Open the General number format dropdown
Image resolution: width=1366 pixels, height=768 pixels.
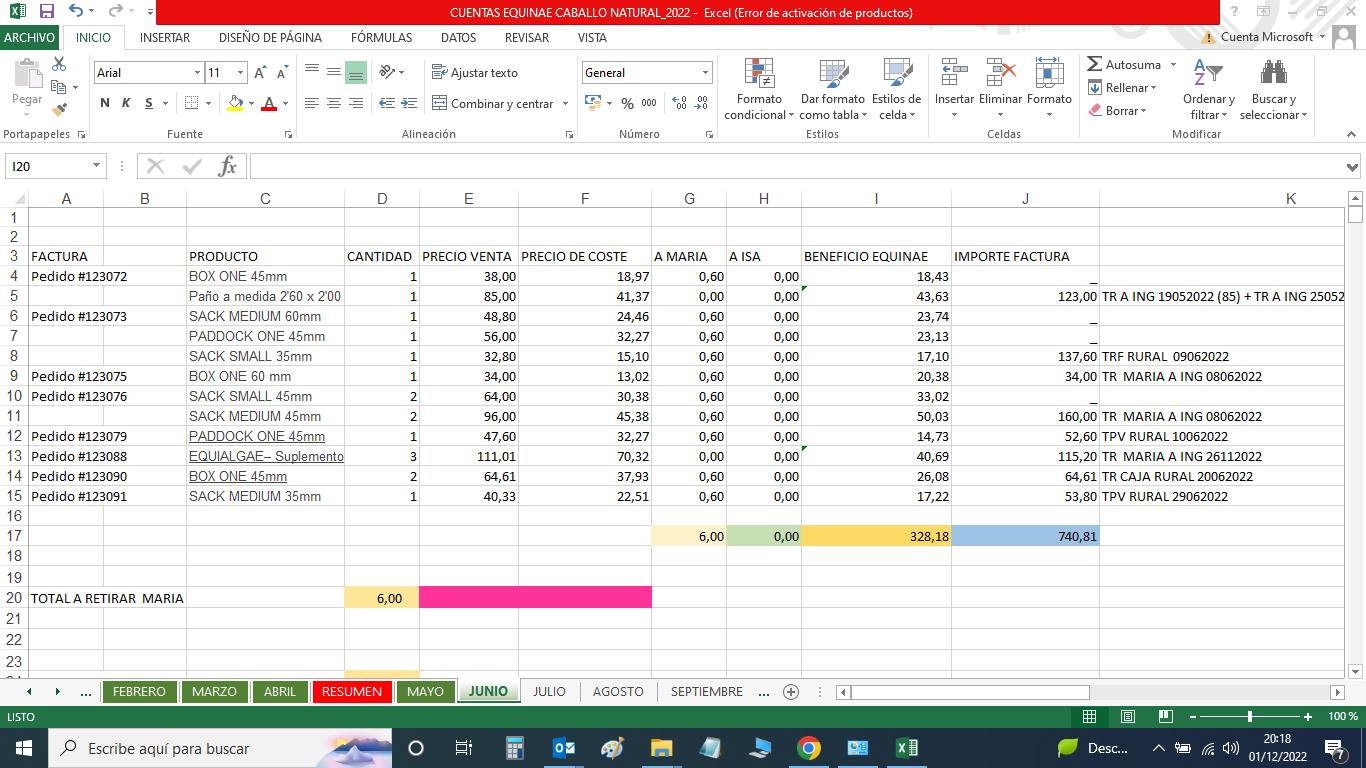tap(705, 72)
